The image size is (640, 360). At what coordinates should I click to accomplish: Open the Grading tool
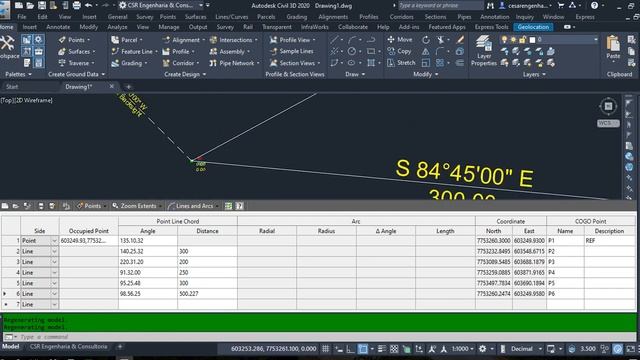(129, 63)
